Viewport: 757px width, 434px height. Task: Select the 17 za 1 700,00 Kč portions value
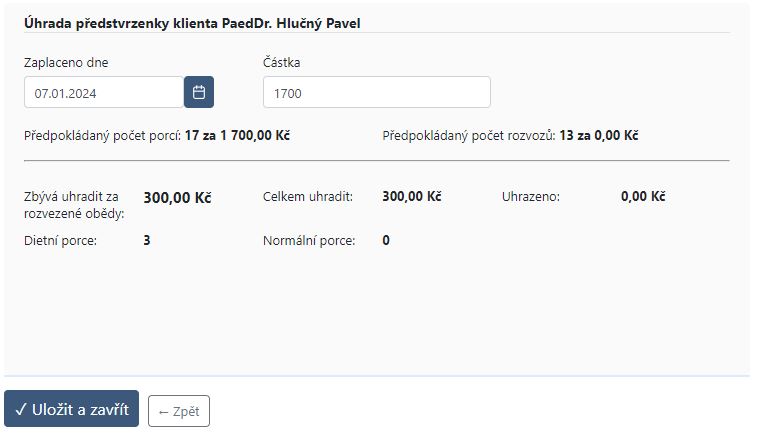tap(237, 136)
